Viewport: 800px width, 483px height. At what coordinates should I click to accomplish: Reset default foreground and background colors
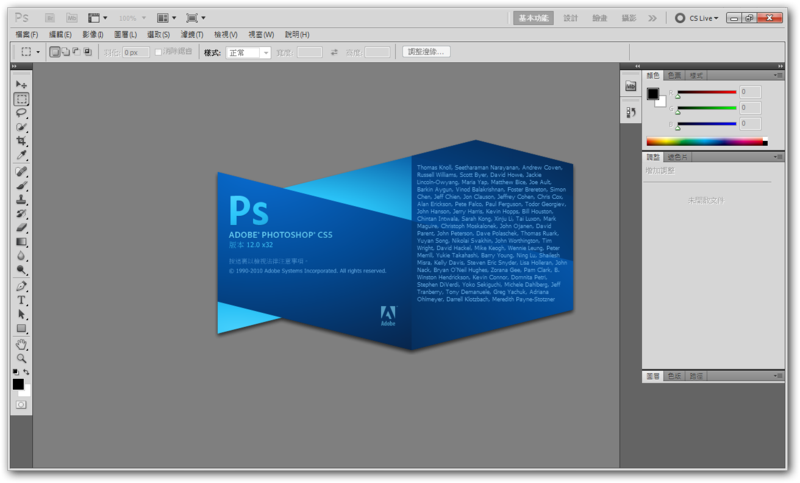tap(16, 372)
